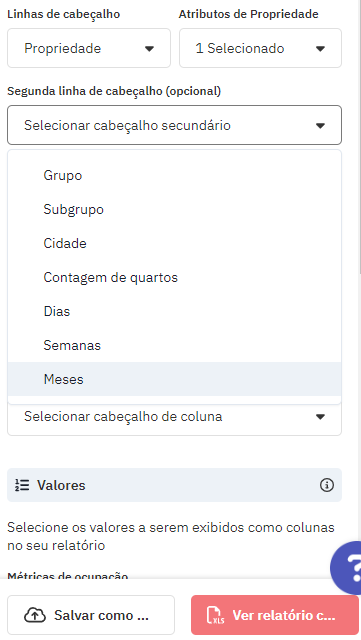
Task: Click the Valores section header bar
Action: point(174,485)
